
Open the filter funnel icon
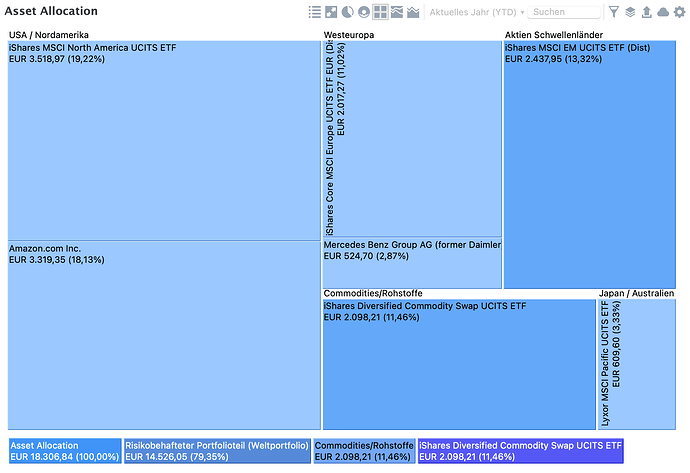(x=614, y=12)
